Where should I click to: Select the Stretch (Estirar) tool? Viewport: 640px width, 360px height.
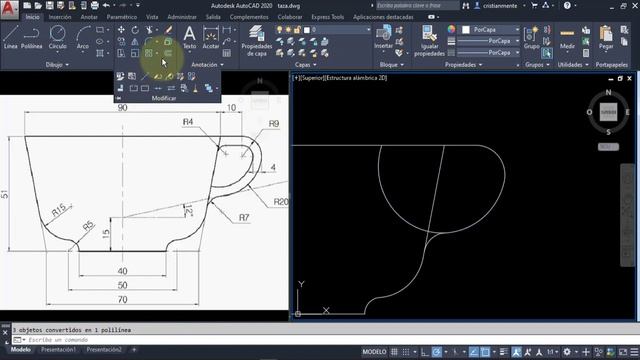(121, 53)
